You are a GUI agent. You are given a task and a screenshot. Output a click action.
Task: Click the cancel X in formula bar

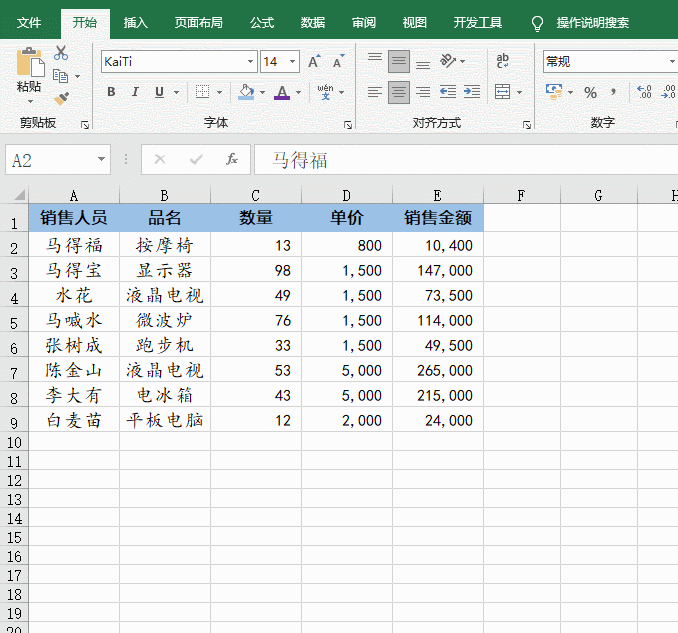coord(160,160)
